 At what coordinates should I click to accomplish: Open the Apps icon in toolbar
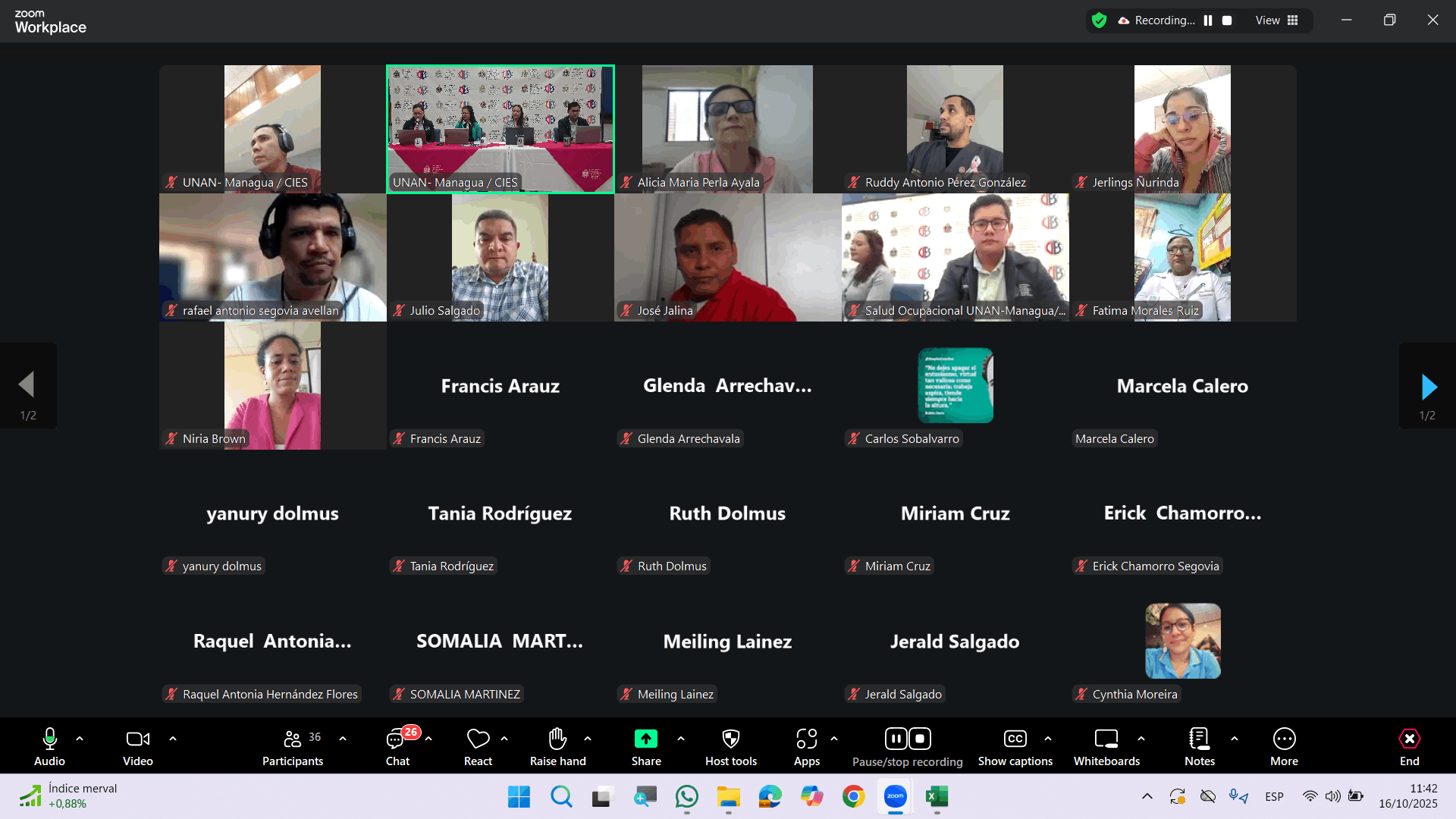coord(806,739)
